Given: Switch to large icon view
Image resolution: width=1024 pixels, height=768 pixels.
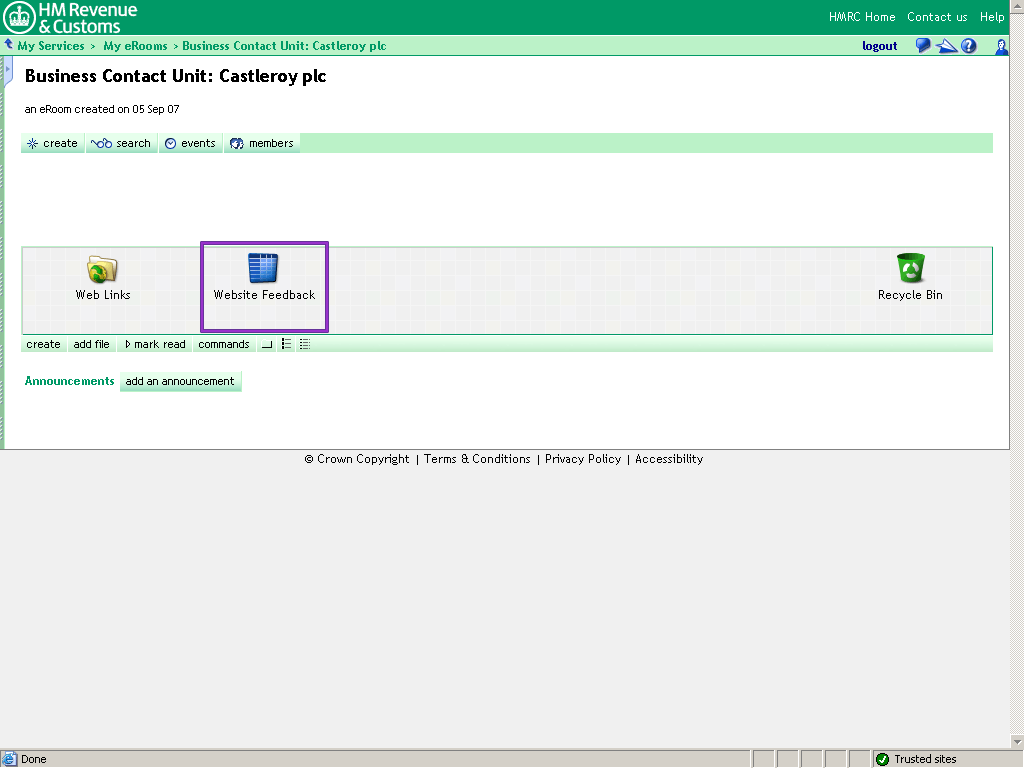Looking at the screenshot, I should click(x=267, y=344).
